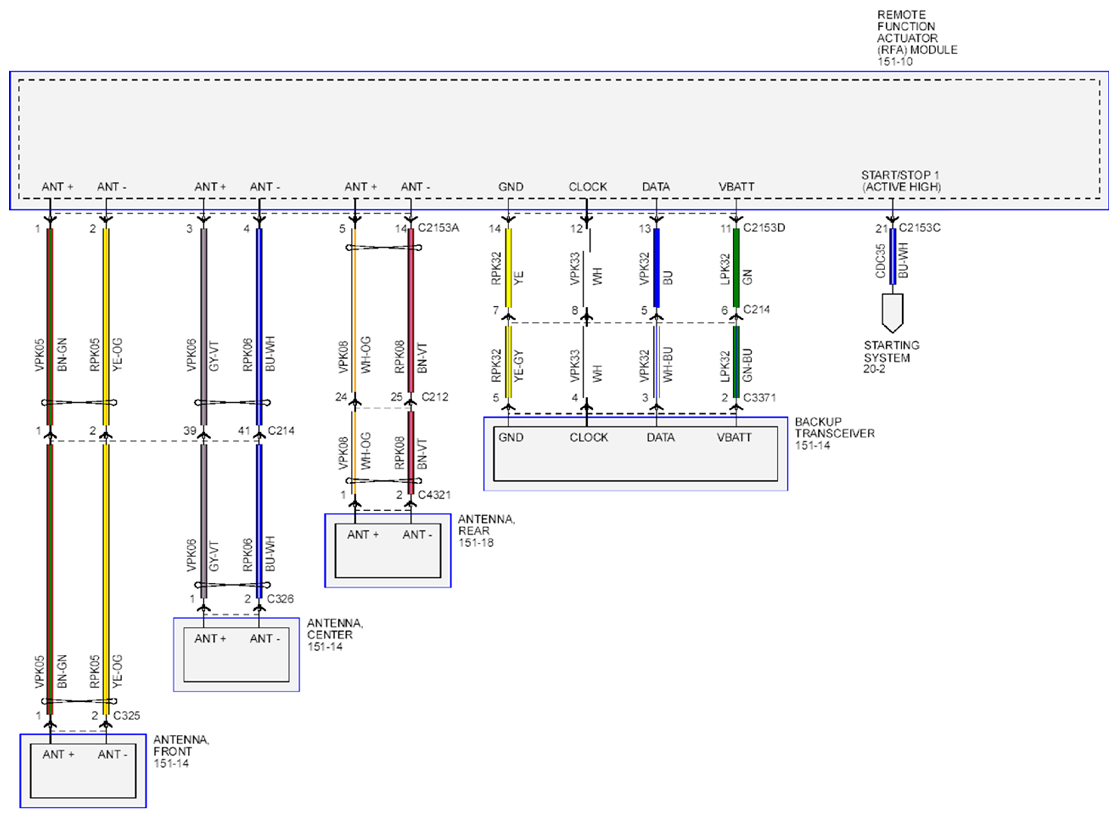Open the ANTENNA, REAR 151-18 label
Screen dimensions: 1118x818
coord(486,531)
